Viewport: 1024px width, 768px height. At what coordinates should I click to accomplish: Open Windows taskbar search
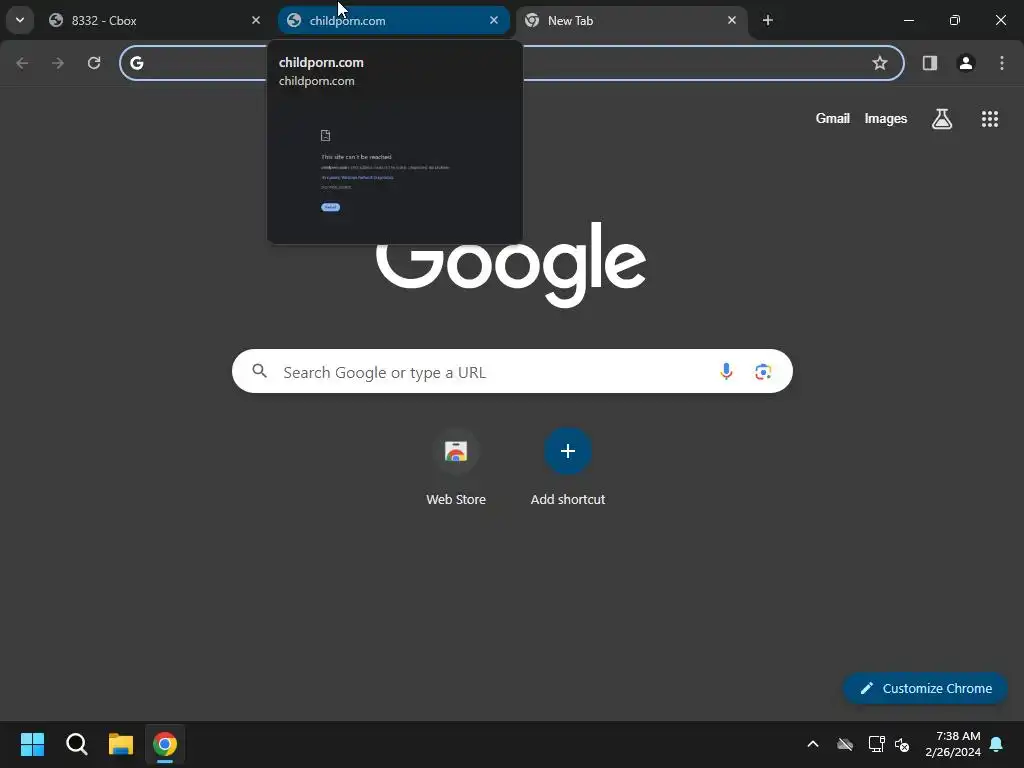[x=76, y=744]
